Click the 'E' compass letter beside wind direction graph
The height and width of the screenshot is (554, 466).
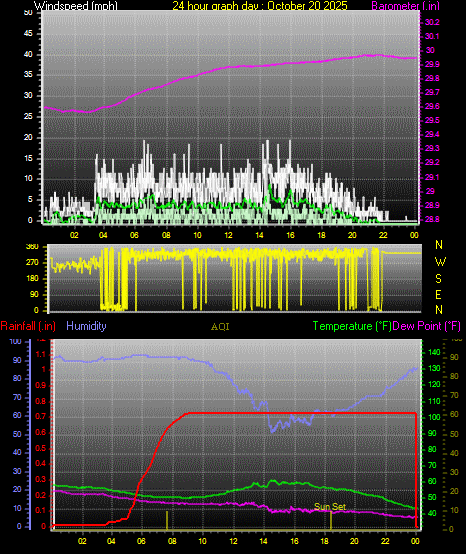tap(438, 294)
